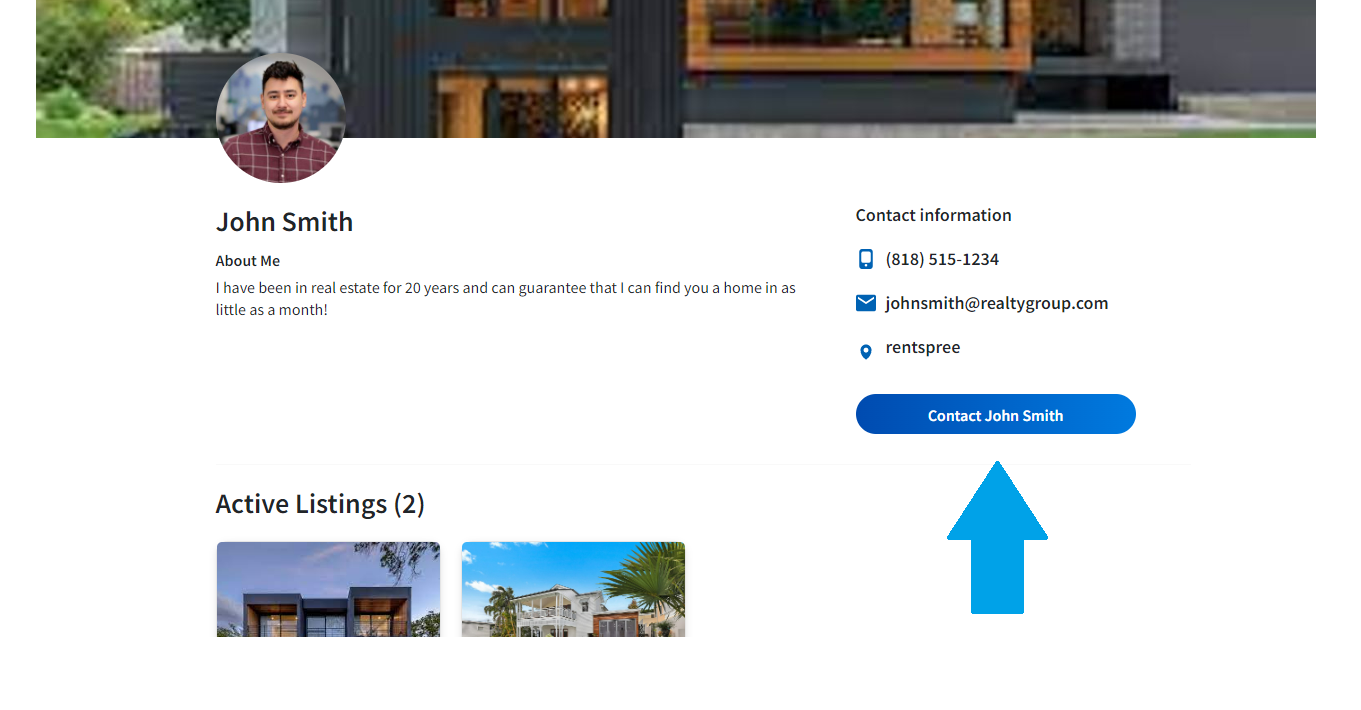Click the listings count (2)
Screen dimensions: 1361x710
(x=409, y=503)
